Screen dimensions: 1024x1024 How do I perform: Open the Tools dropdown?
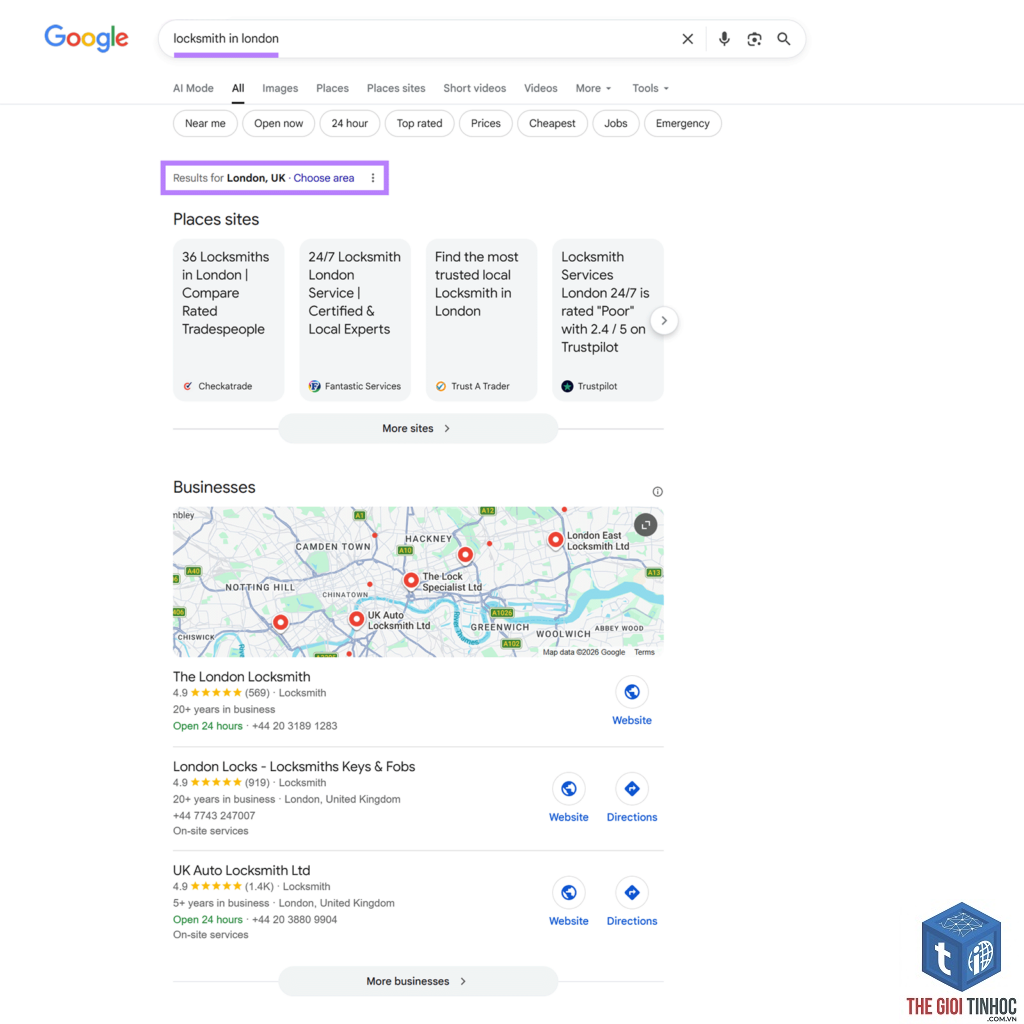point(650,88)
